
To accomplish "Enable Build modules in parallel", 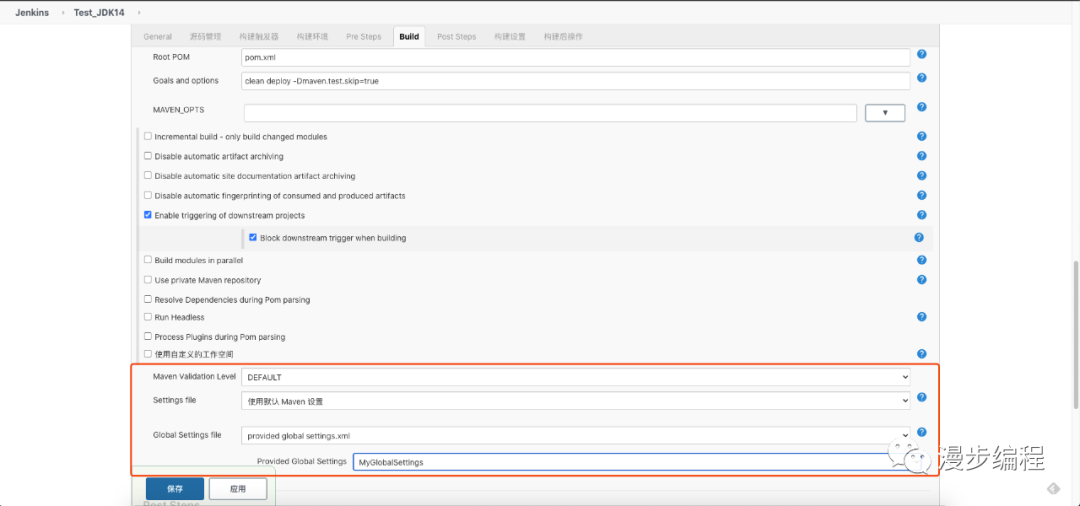I will [148, 260].
